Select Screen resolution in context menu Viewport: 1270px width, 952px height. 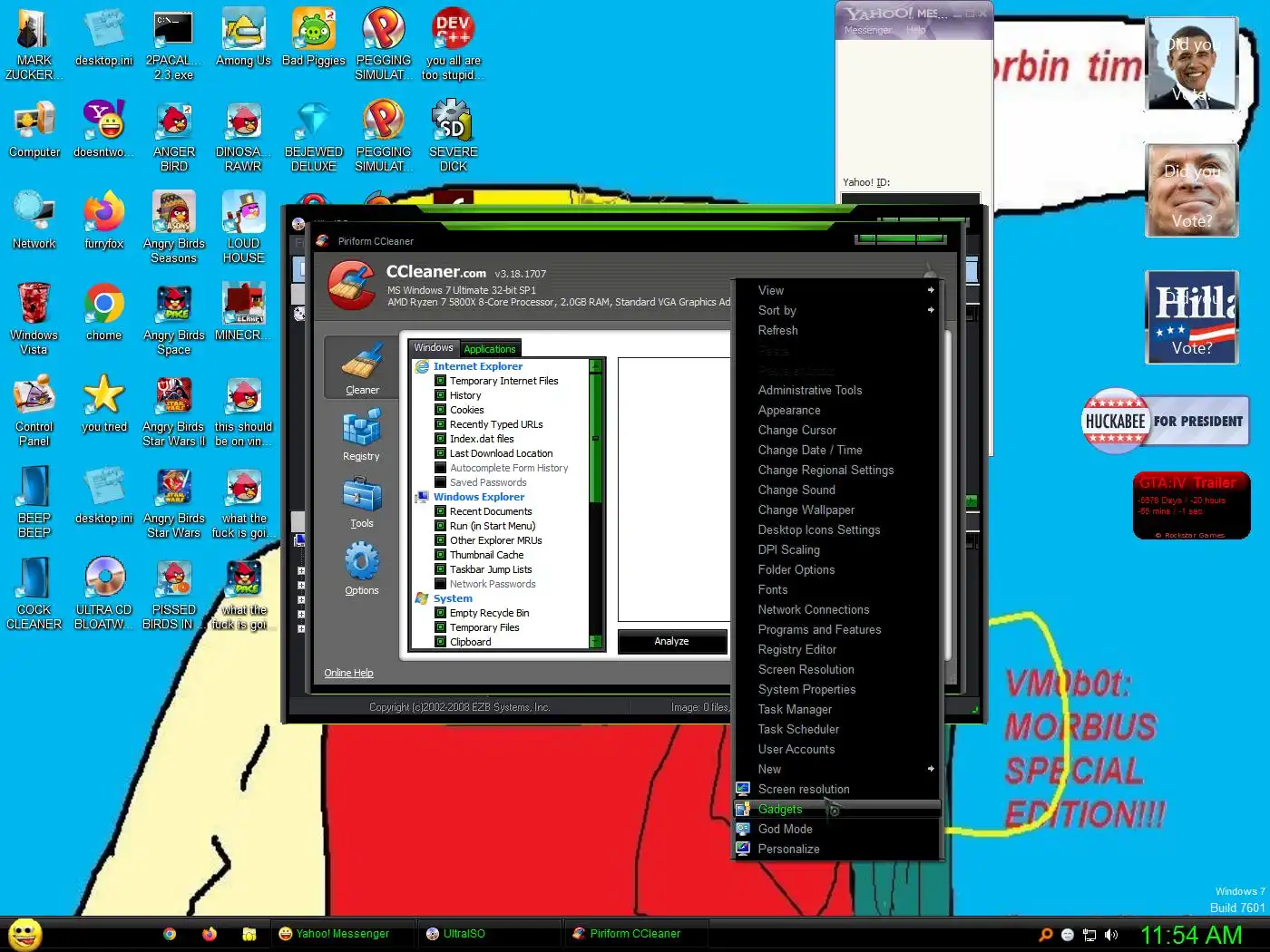point(835,789)
